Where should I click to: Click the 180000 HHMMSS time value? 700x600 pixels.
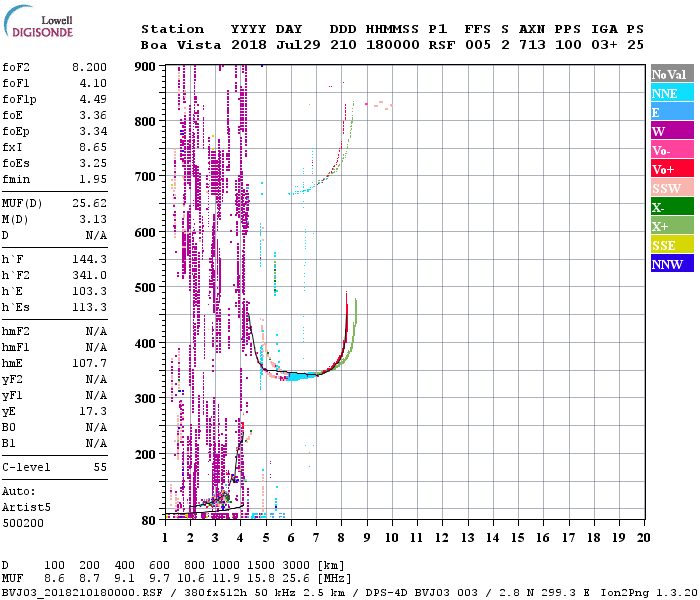393,45
